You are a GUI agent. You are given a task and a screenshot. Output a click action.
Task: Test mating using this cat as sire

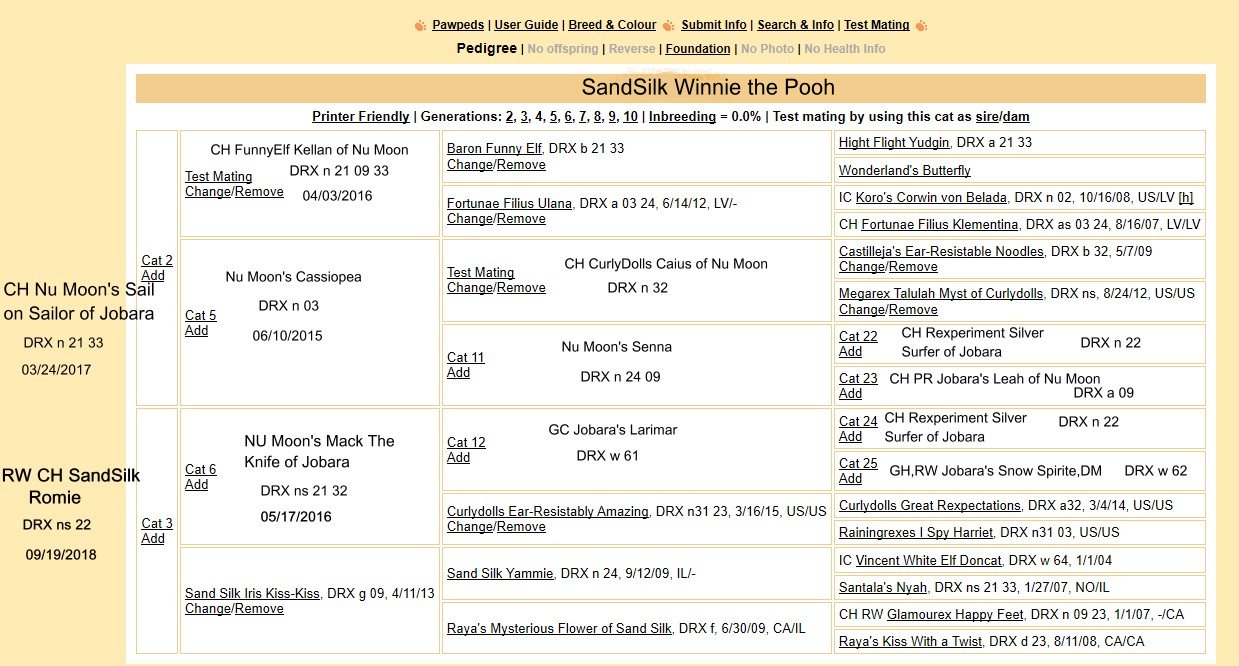pyautogui.click(x=987, y=116)
